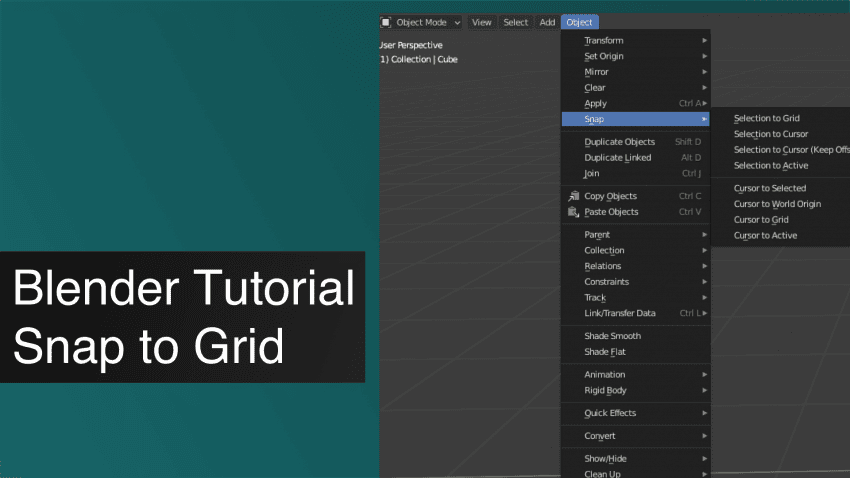Viewport: 850px width, 478px height.
Task: Choose Copy Objects entry
Action: click(635, 196)
